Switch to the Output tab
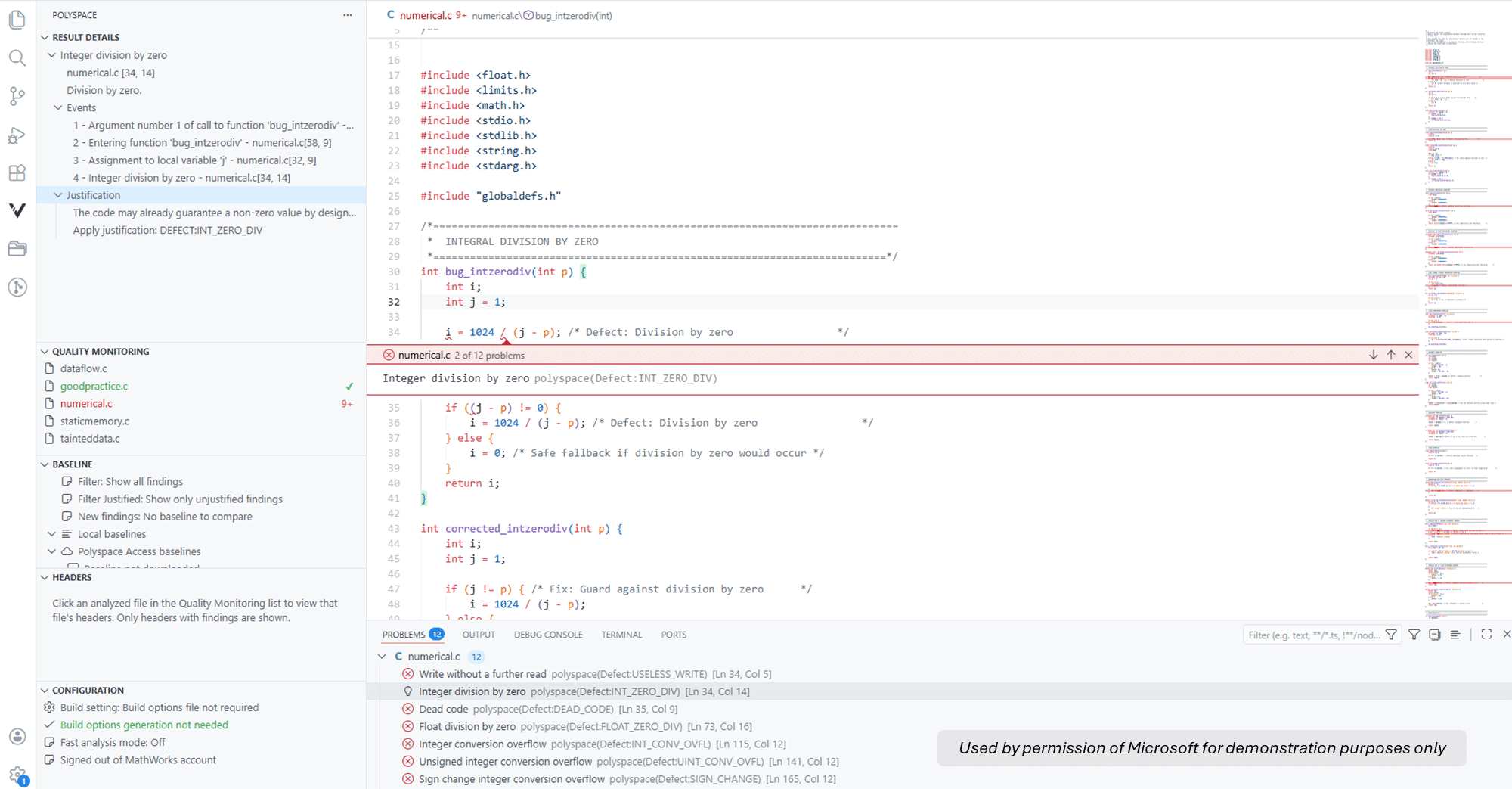Screen dimensions: 1512x789 (x=479, y=635)
